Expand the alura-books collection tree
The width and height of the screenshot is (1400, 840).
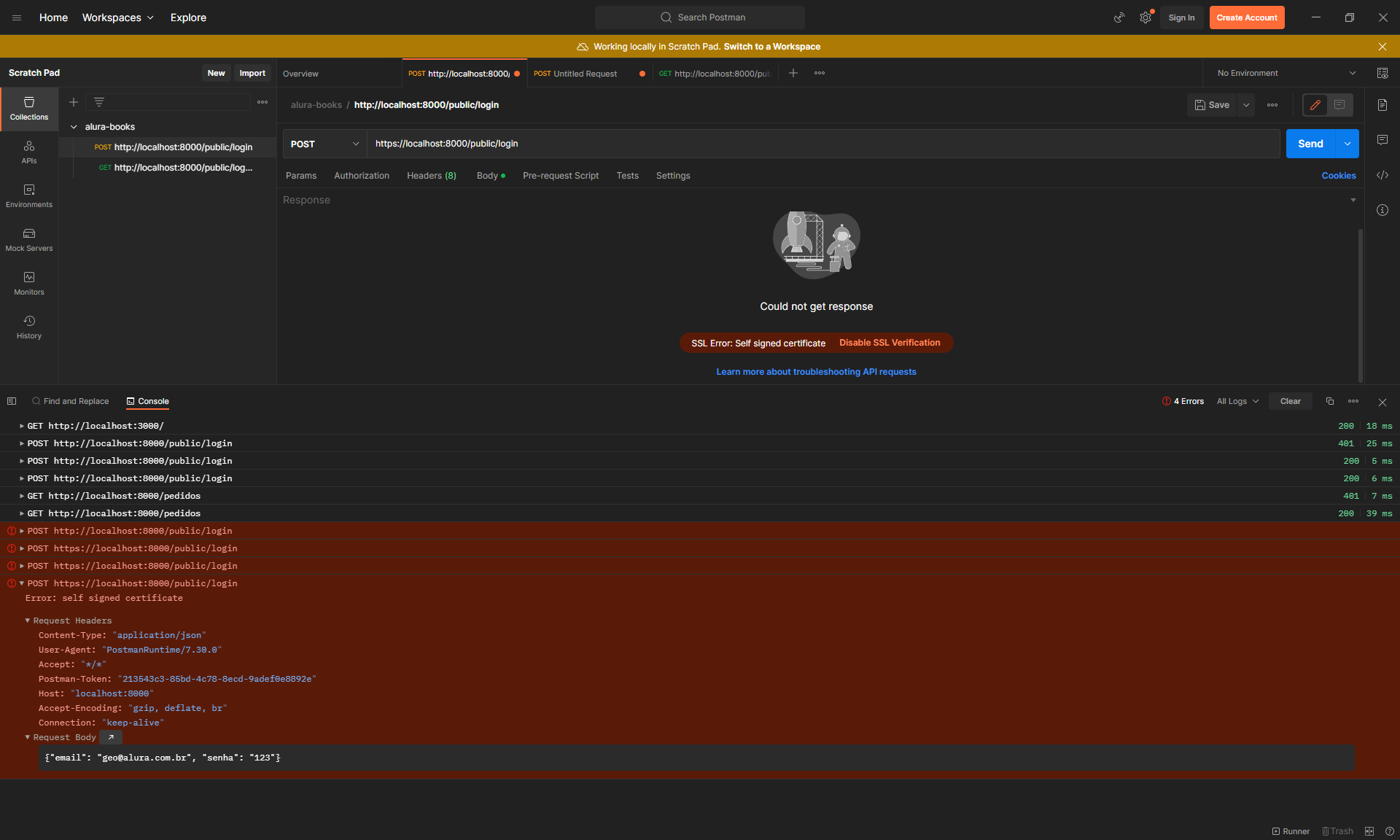click(x=74, y=126)
